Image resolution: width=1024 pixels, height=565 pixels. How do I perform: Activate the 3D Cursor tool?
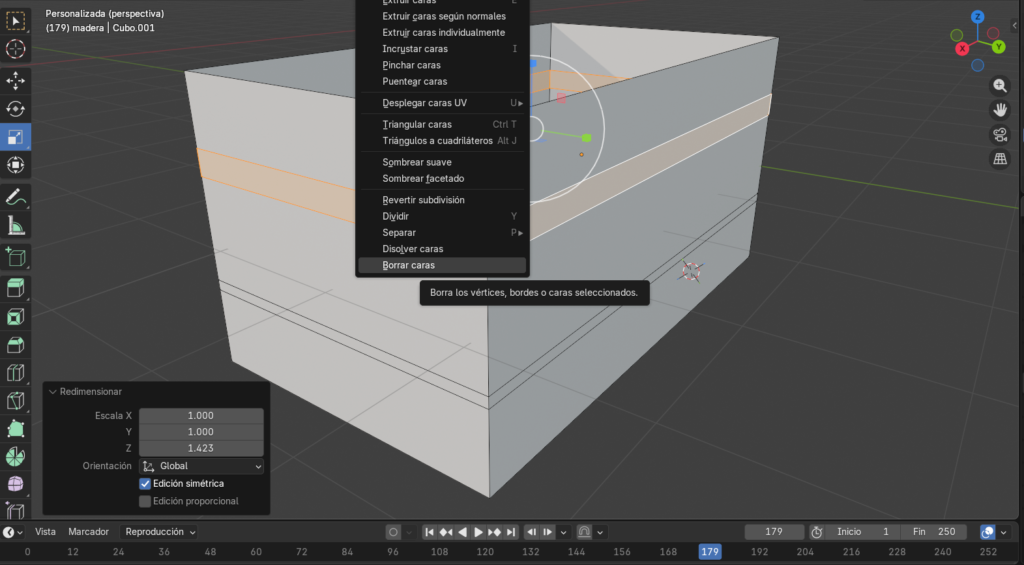(16, 49)
